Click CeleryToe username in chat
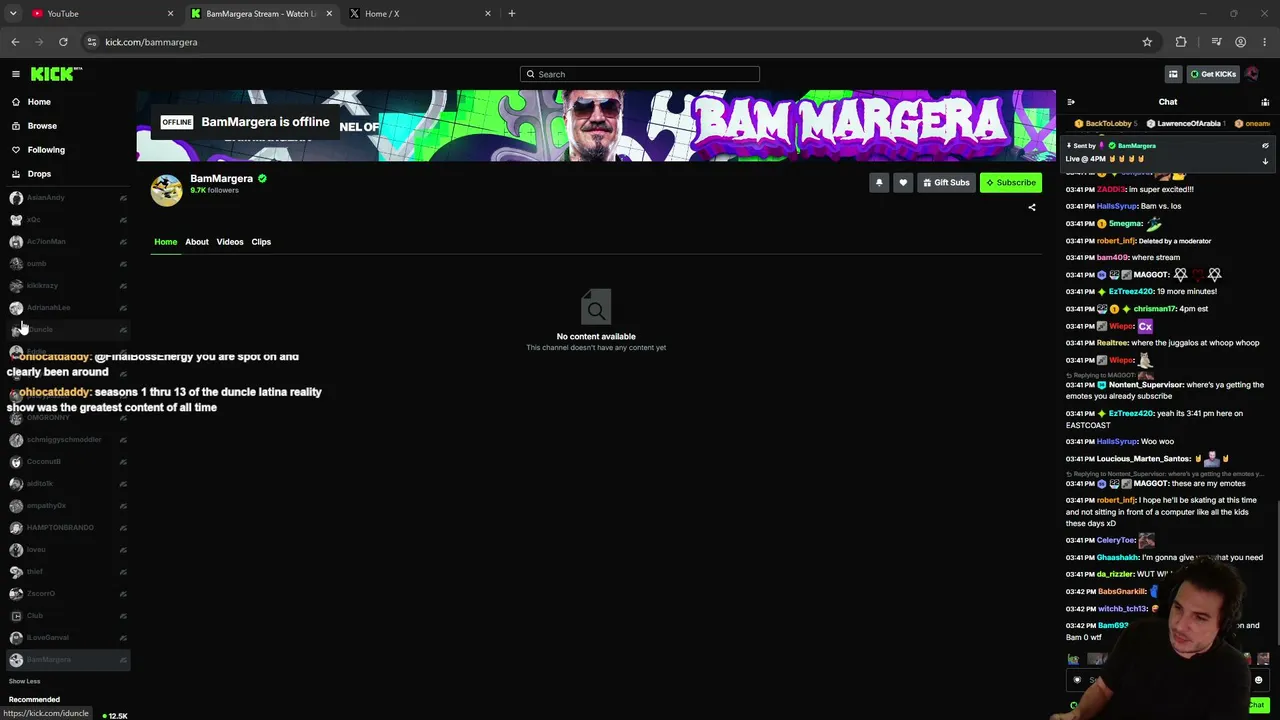The image size is (1280, 720). [1116, 540]
